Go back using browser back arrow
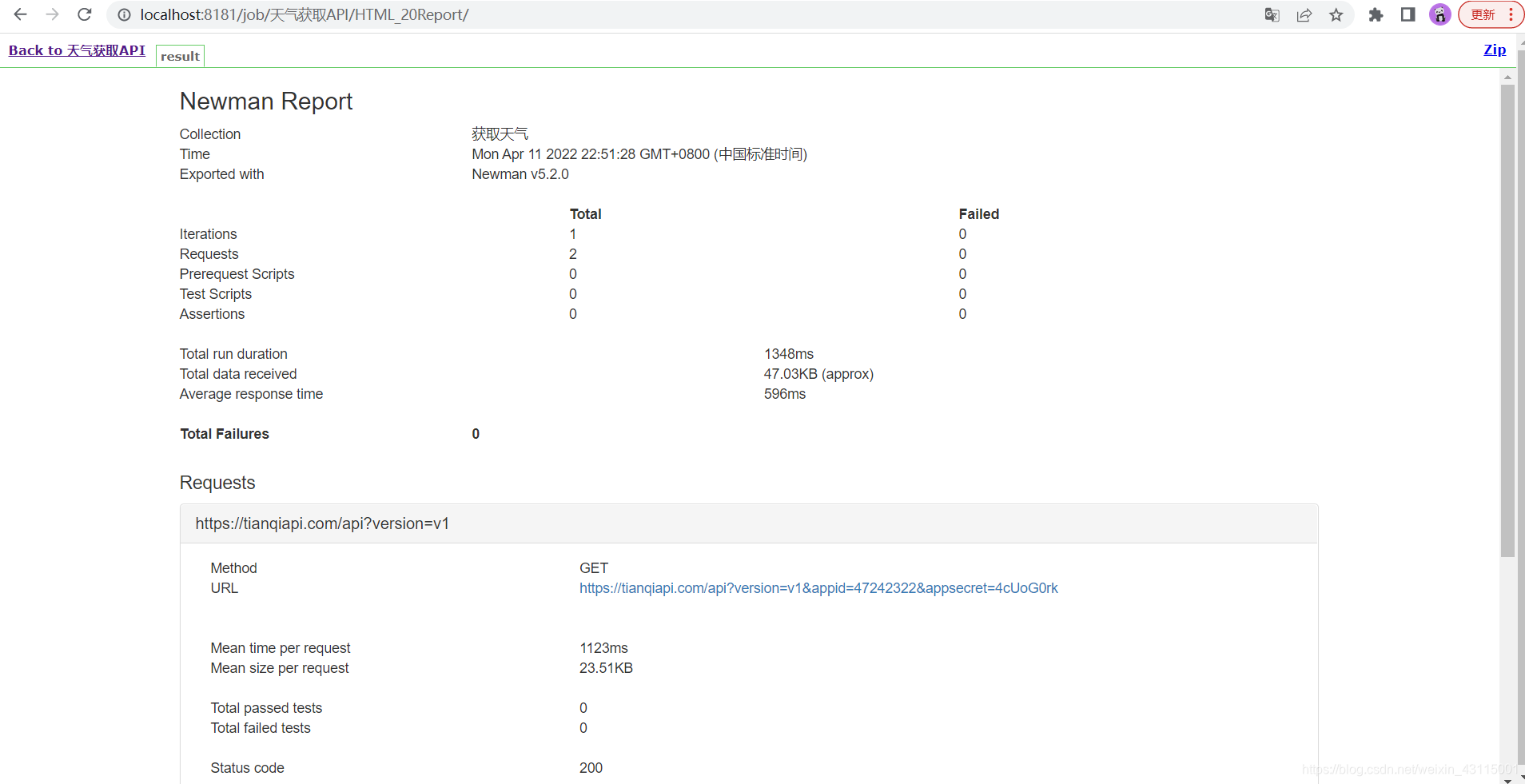The width and height of the screenshot is (1525, 784). point(21,14)
